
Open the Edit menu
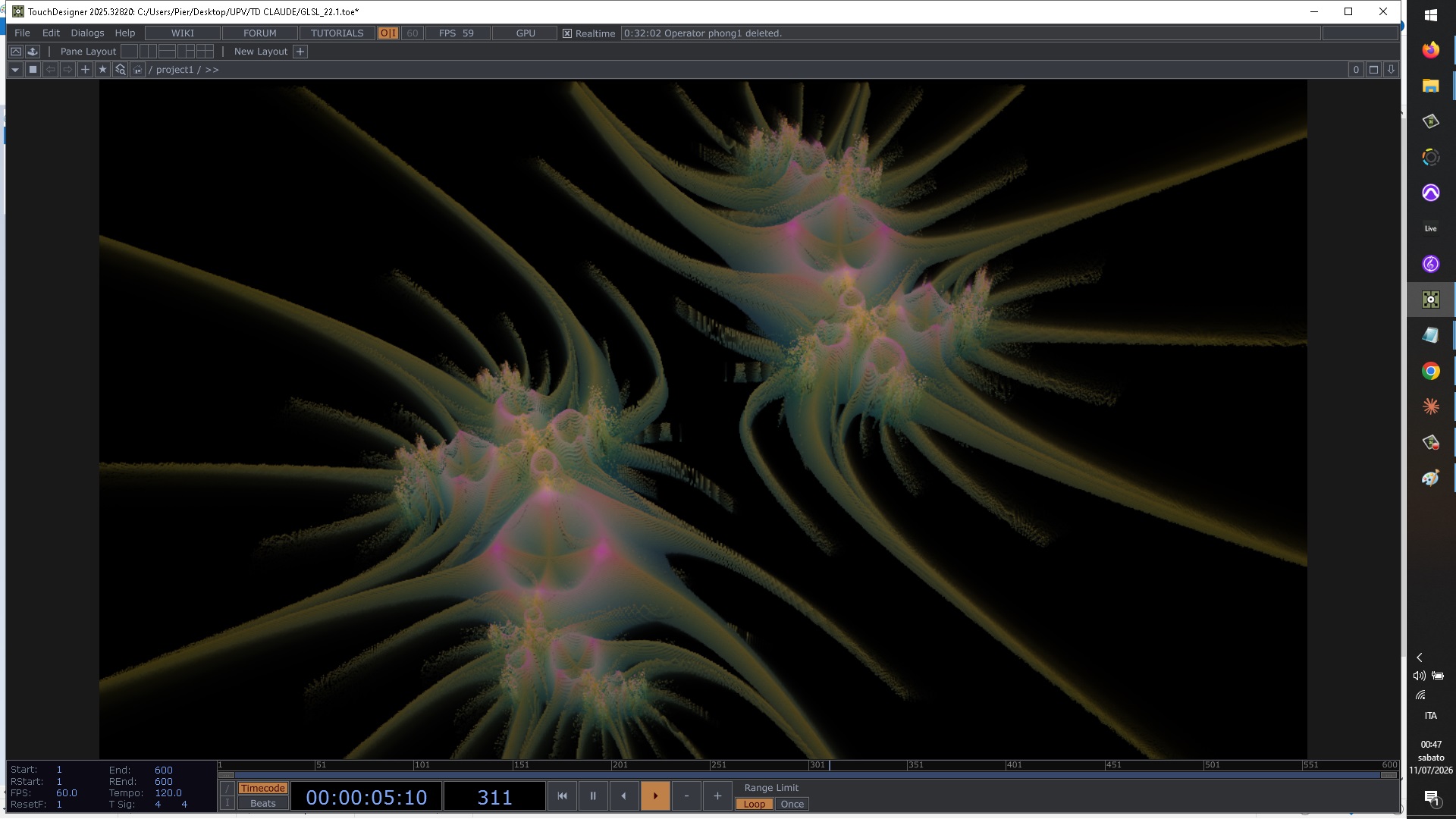pyautogui.click(x=51, y=33)
